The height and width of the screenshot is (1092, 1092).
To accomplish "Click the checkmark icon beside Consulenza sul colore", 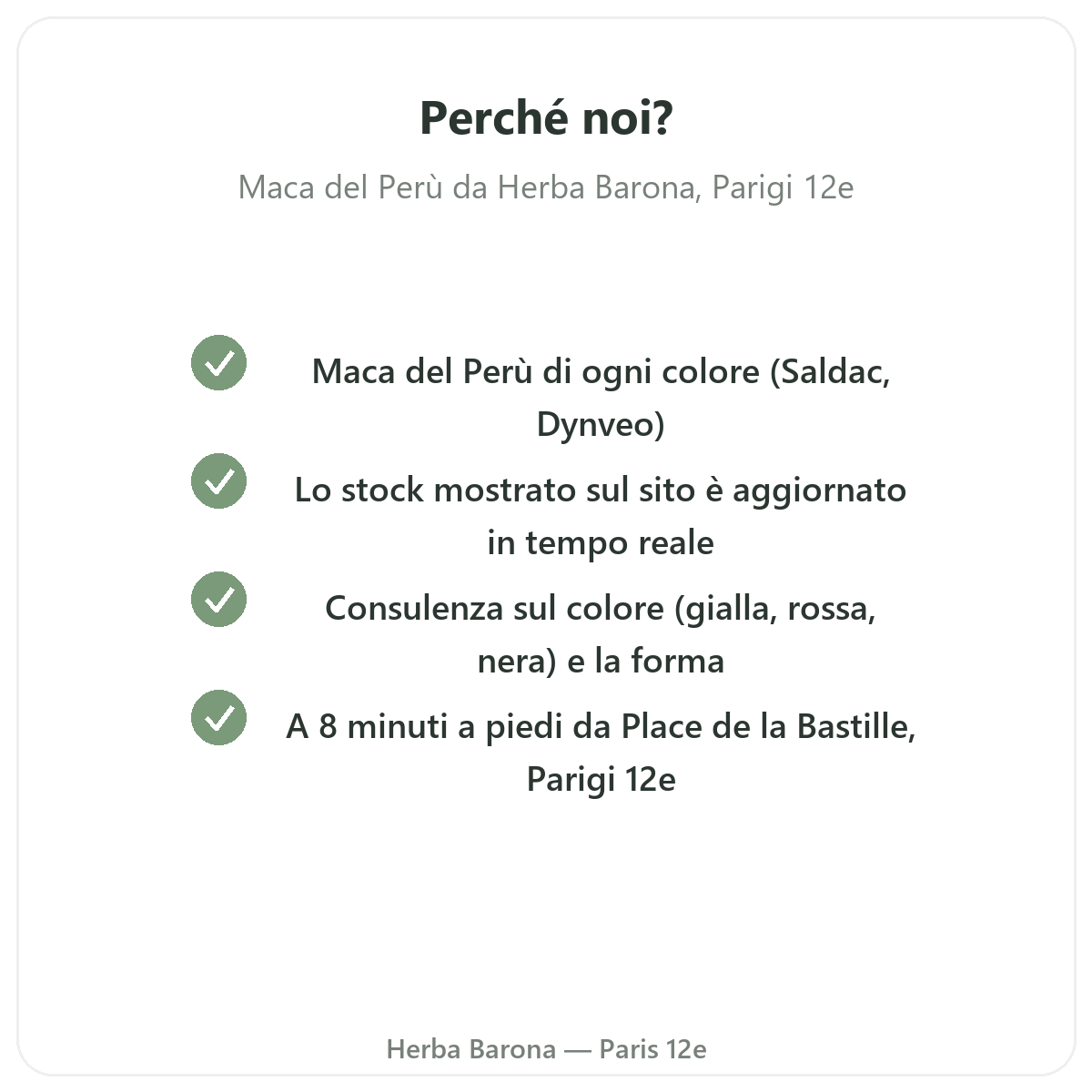I will pyautogui.click(x=218, y=599).
